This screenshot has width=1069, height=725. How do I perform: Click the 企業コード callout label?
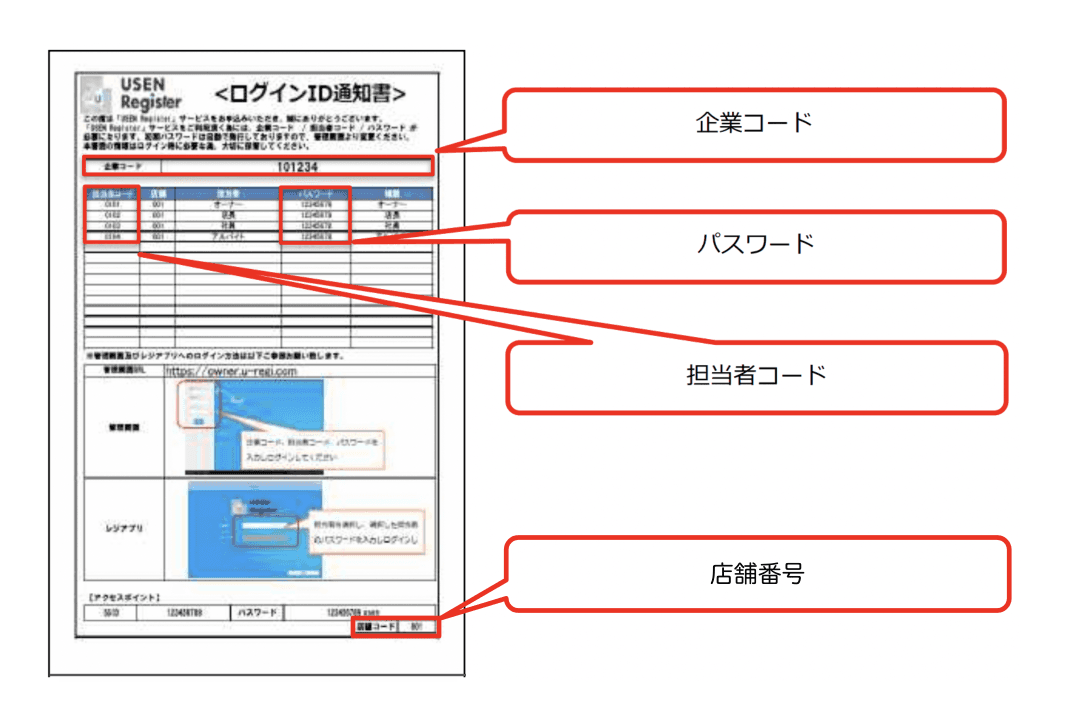click(x=754, y=123)
